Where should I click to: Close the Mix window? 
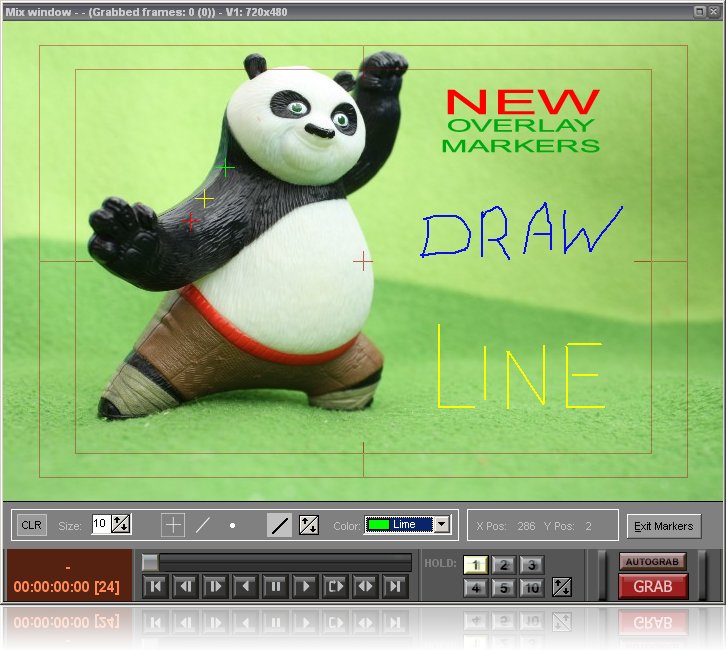(x=713, y=12)
